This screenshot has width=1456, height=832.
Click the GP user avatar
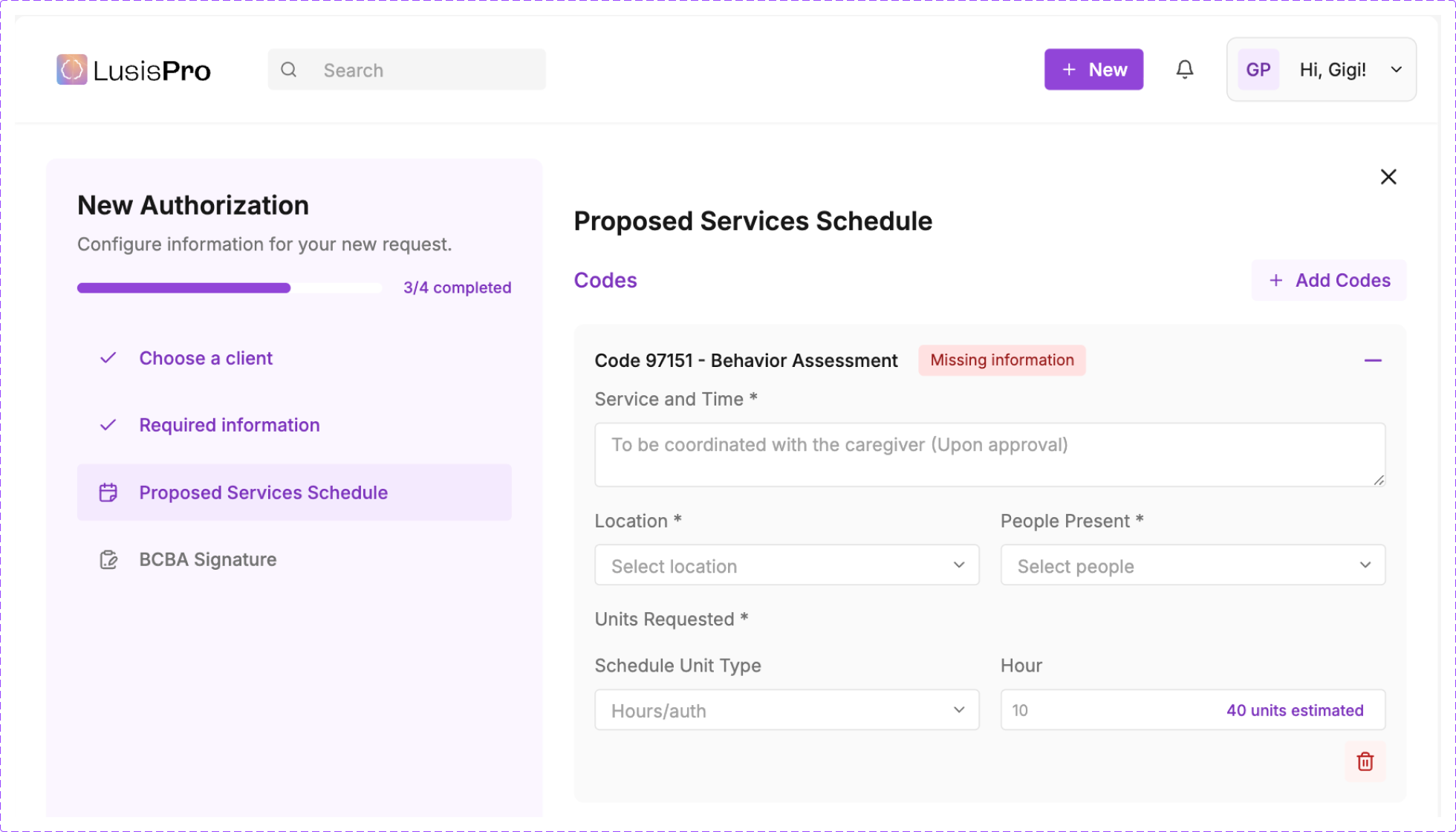(x=1258, y=70)
